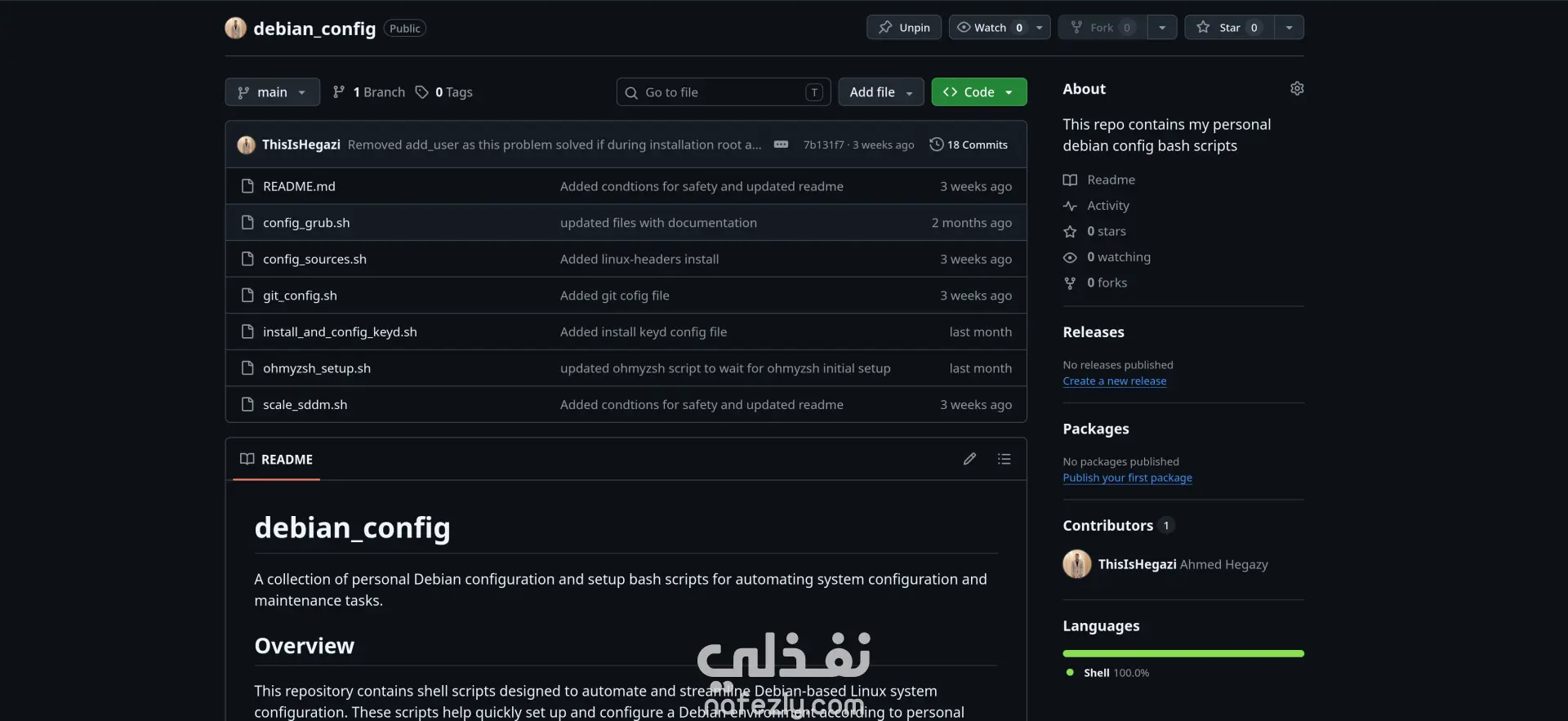
Task: Open the Releases section heading link
Action: pos(1094,332)
